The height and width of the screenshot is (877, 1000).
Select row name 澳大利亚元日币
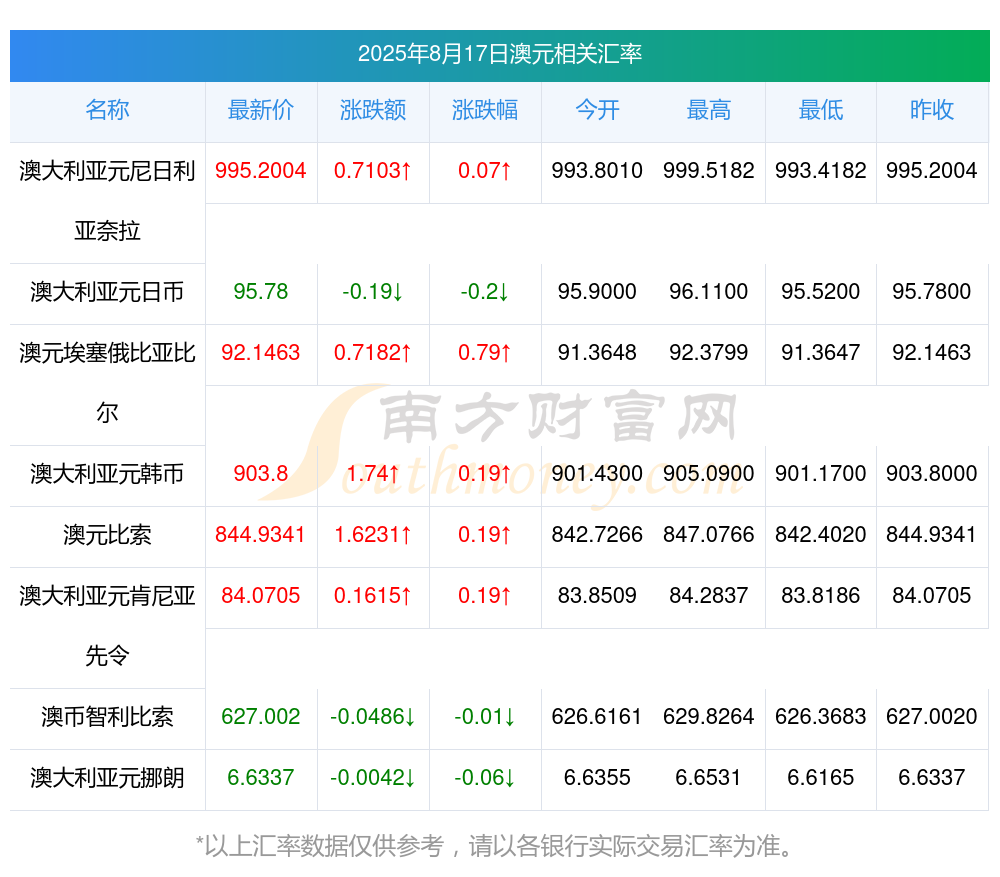pos(107,292)
